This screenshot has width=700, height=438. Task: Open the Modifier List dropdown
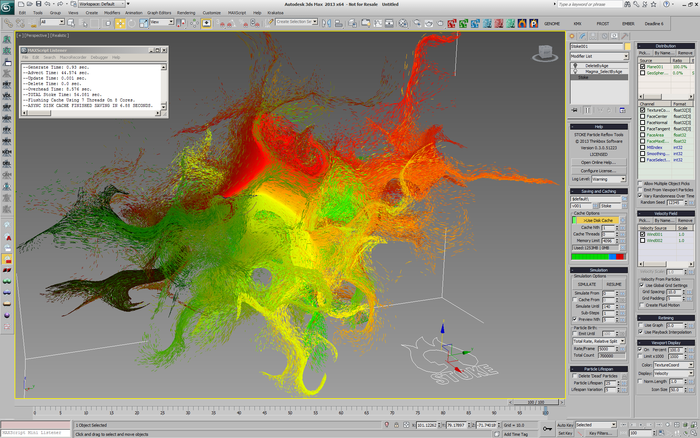(x=600, y=56)
